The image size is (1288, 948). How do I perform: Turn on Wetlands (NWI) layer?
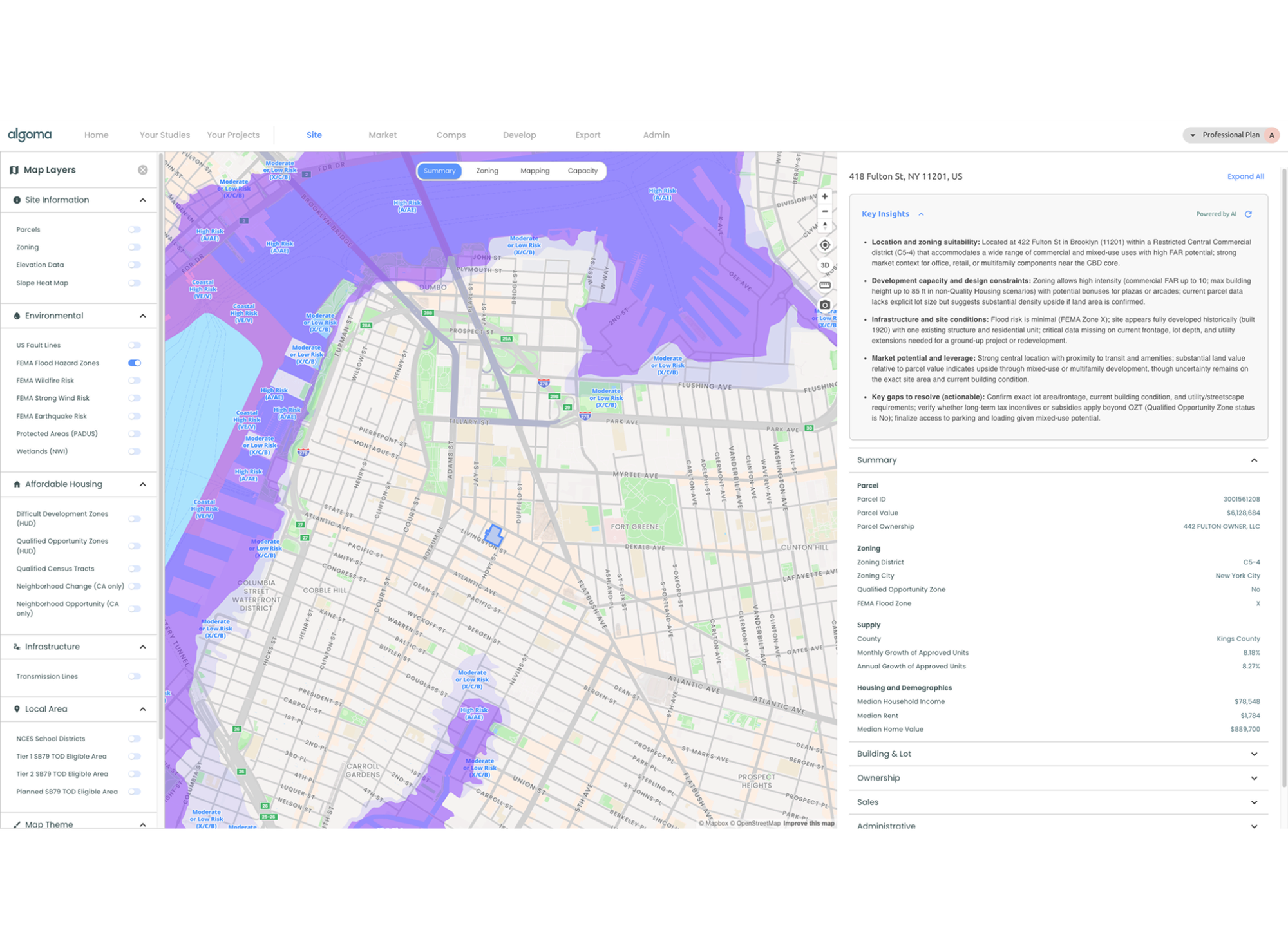[x=135, y=451]
